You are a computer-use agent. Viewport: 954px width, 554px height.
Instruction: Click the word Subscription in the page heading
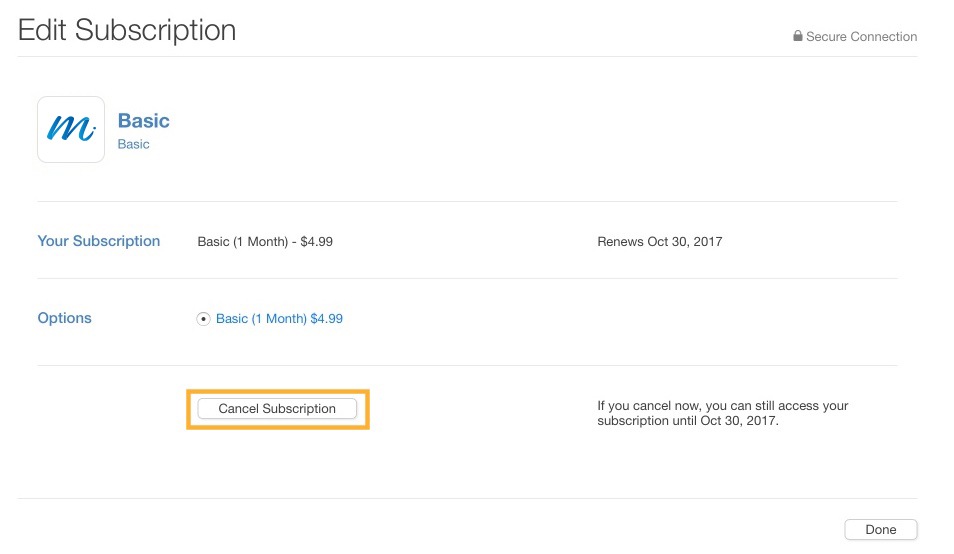[x=155, y=30]
